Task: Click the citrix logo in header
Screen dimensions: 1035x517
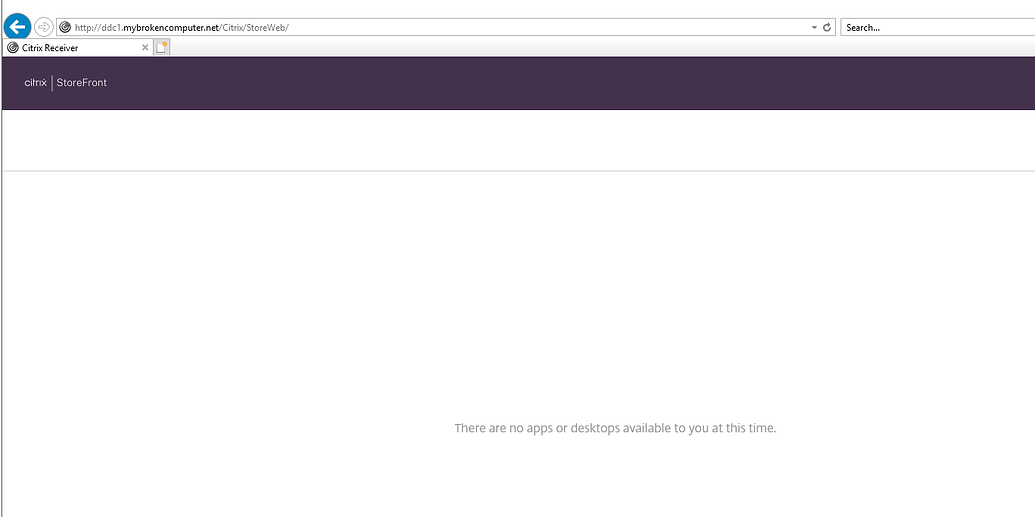Action: (x=35, y=83)
